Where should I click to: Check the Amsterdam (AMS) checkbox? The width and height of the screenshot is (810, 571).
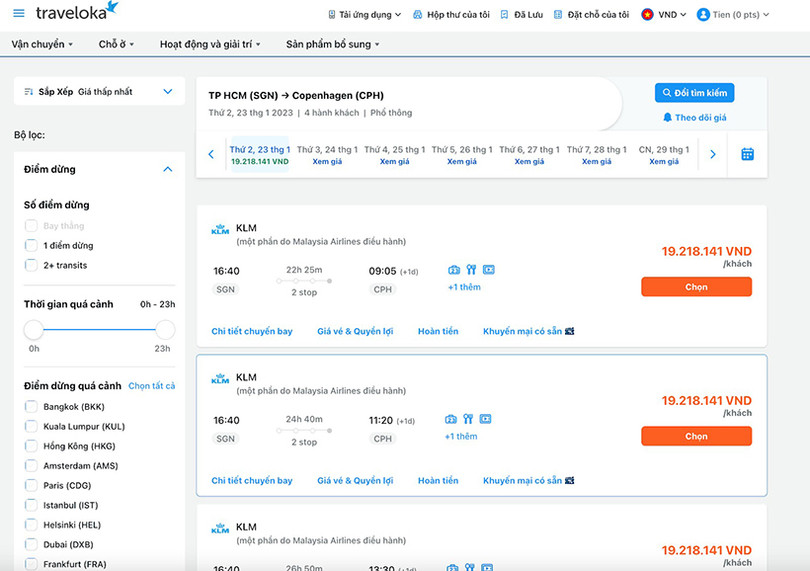tap(32, 466)
